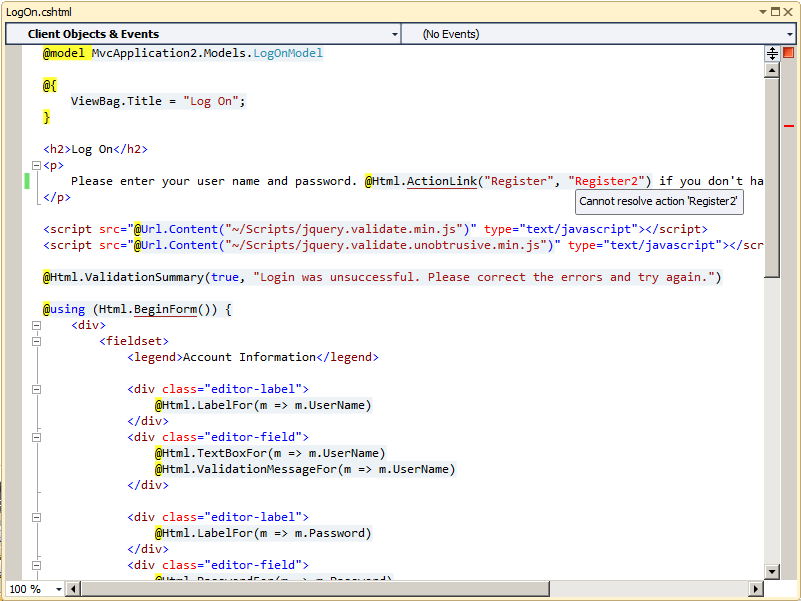Click the editor split handle above the scrollbar
The image size is (801, 601).
[x=772, y=53]
